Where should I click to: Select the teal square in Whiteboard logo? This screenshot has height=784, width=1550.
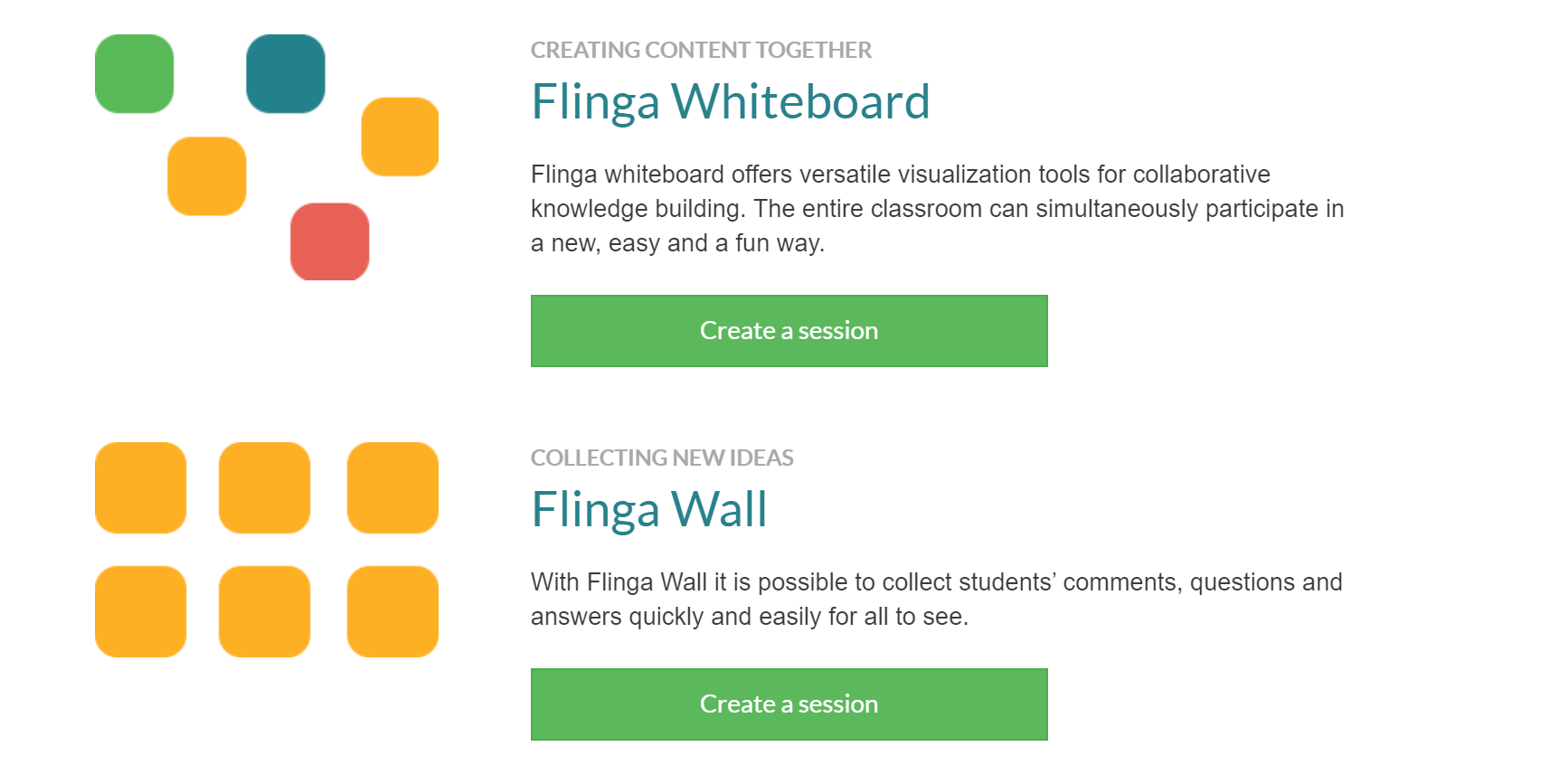pos(286,73)
